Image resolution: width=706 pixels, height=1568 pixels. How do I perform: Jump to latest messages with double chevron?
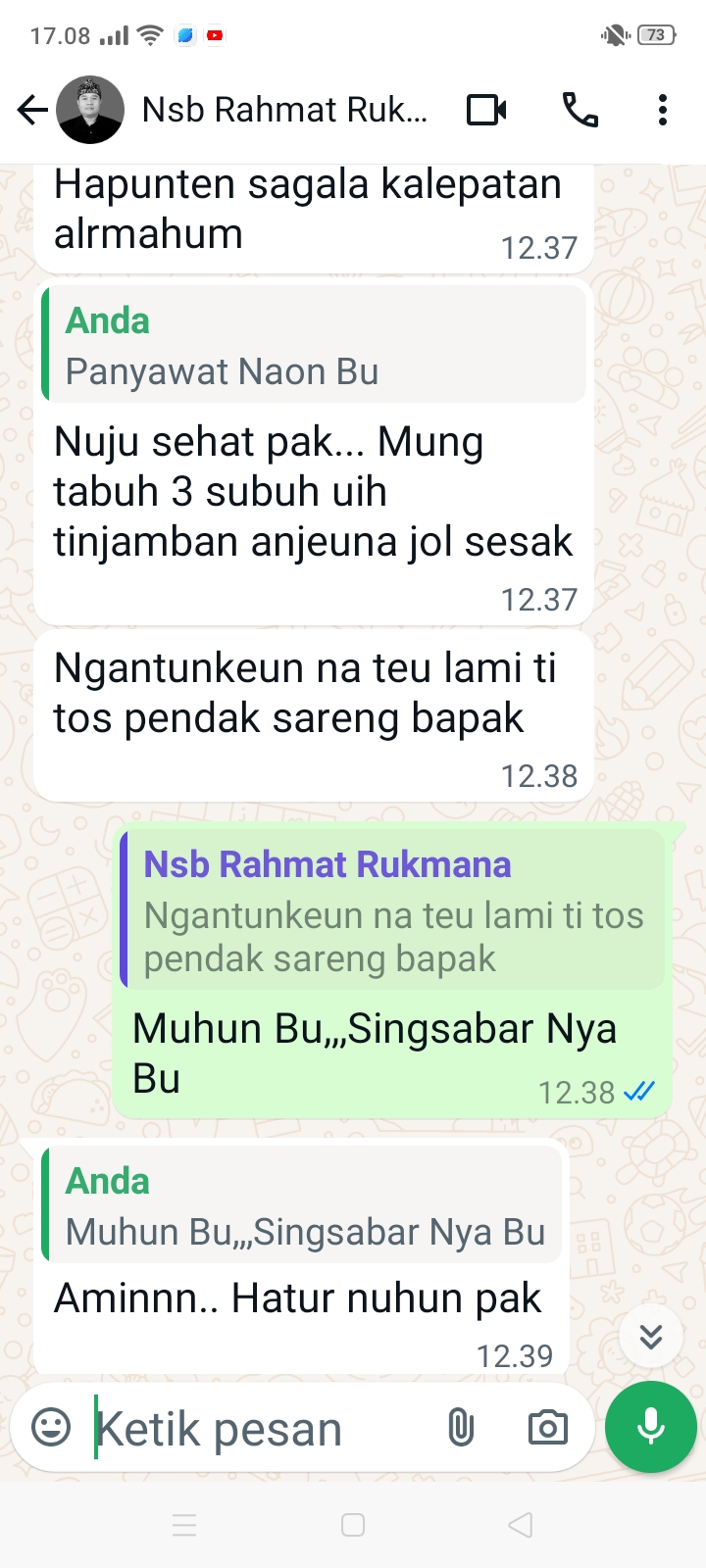[651, 1336]
